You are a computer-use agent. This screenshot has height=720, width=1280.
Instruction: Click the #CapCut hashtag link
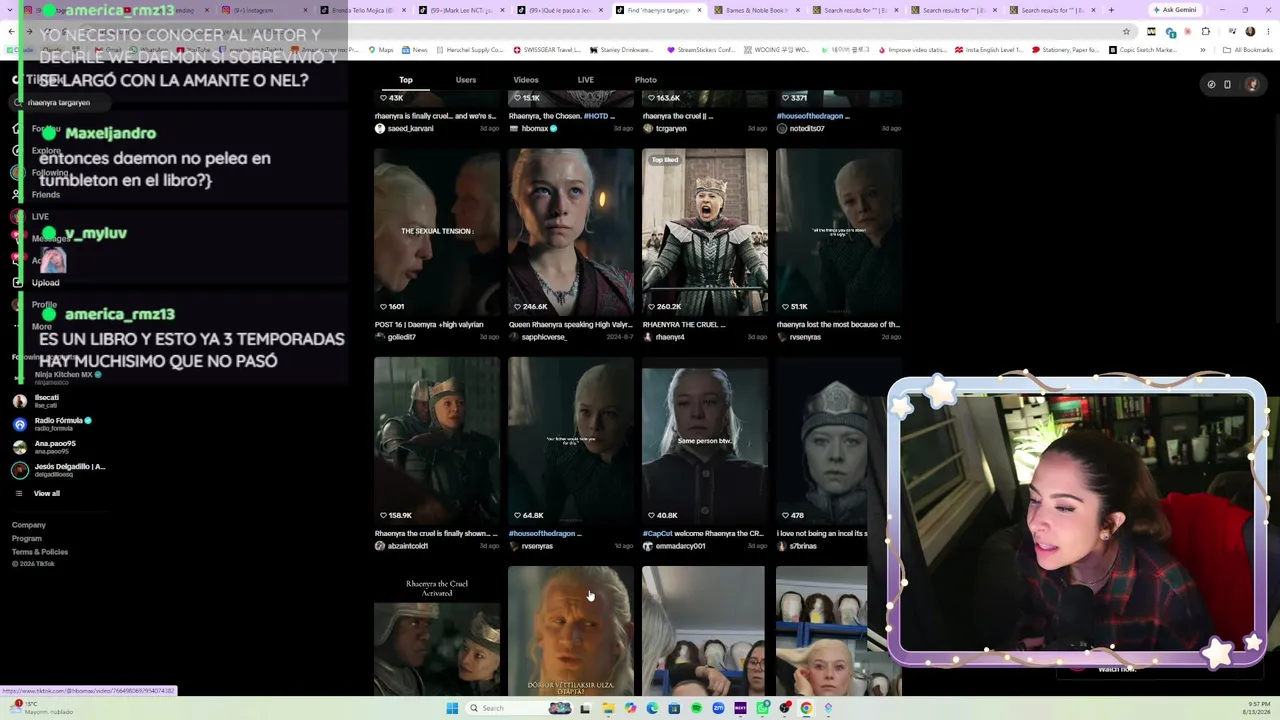[657, 534]
